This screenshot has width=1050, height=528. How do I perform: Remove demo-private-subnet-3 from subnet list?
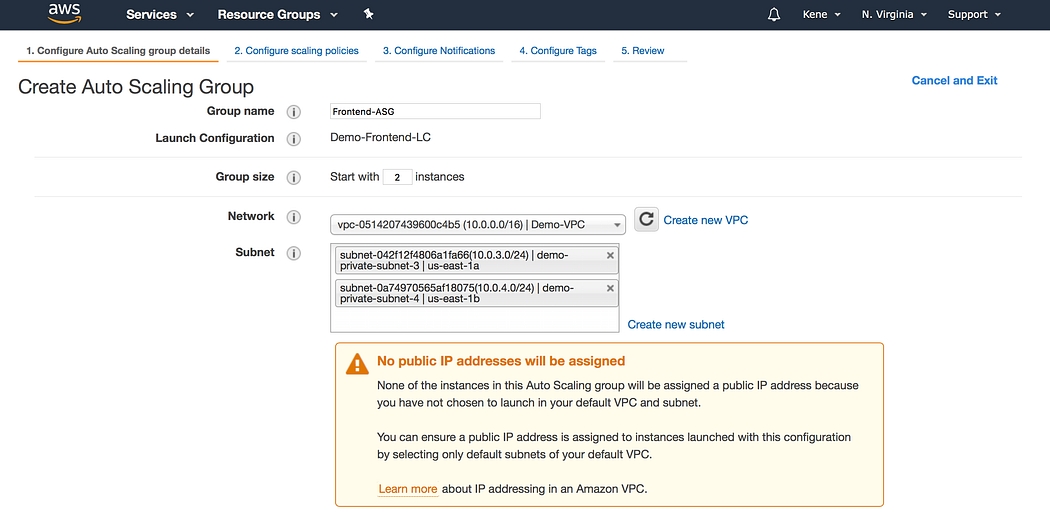pyautogui.click(x=610, y=255)
